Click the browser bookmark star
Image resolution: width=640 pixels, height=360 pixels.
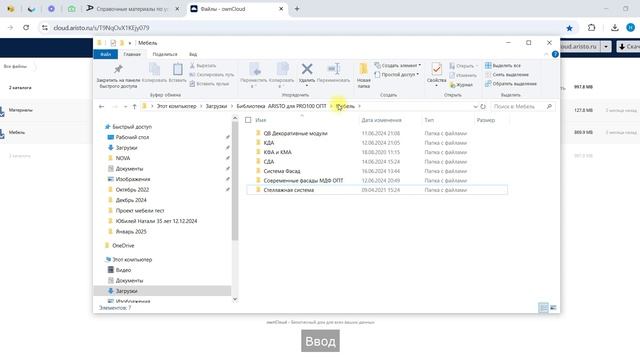pyautogui.click(x=569, y=28)
